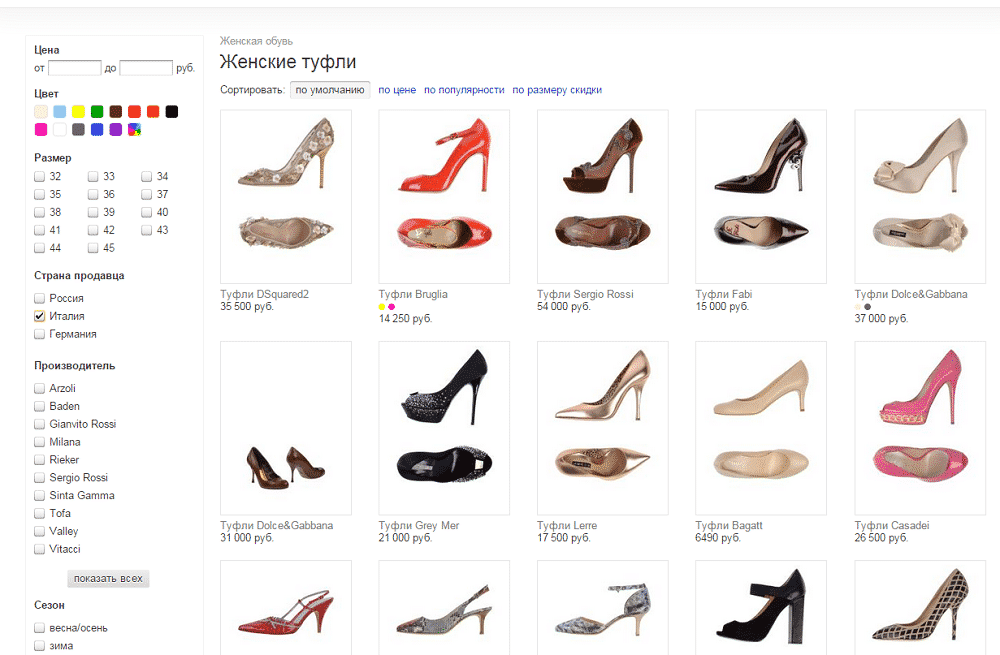Image resolution: width=1000 pixels, height=655 pixels.
Task: Open Туфли Fabi product title
Action: [724, 294]
